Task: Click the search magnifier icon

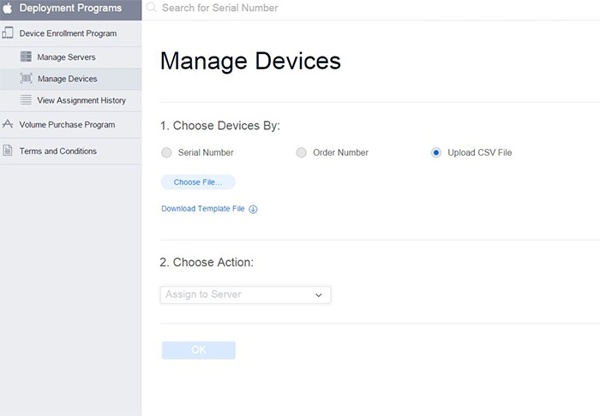Action: [x=152, y=8]
